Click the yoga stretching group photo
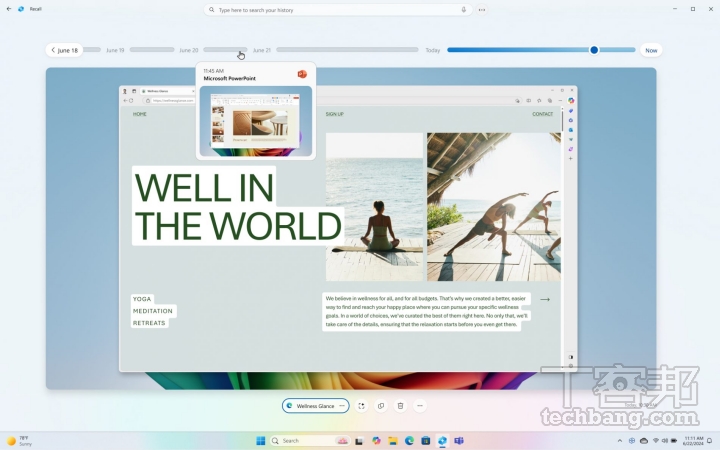The width and height of the screenshot is (720, 450). (x=494, y=207)
